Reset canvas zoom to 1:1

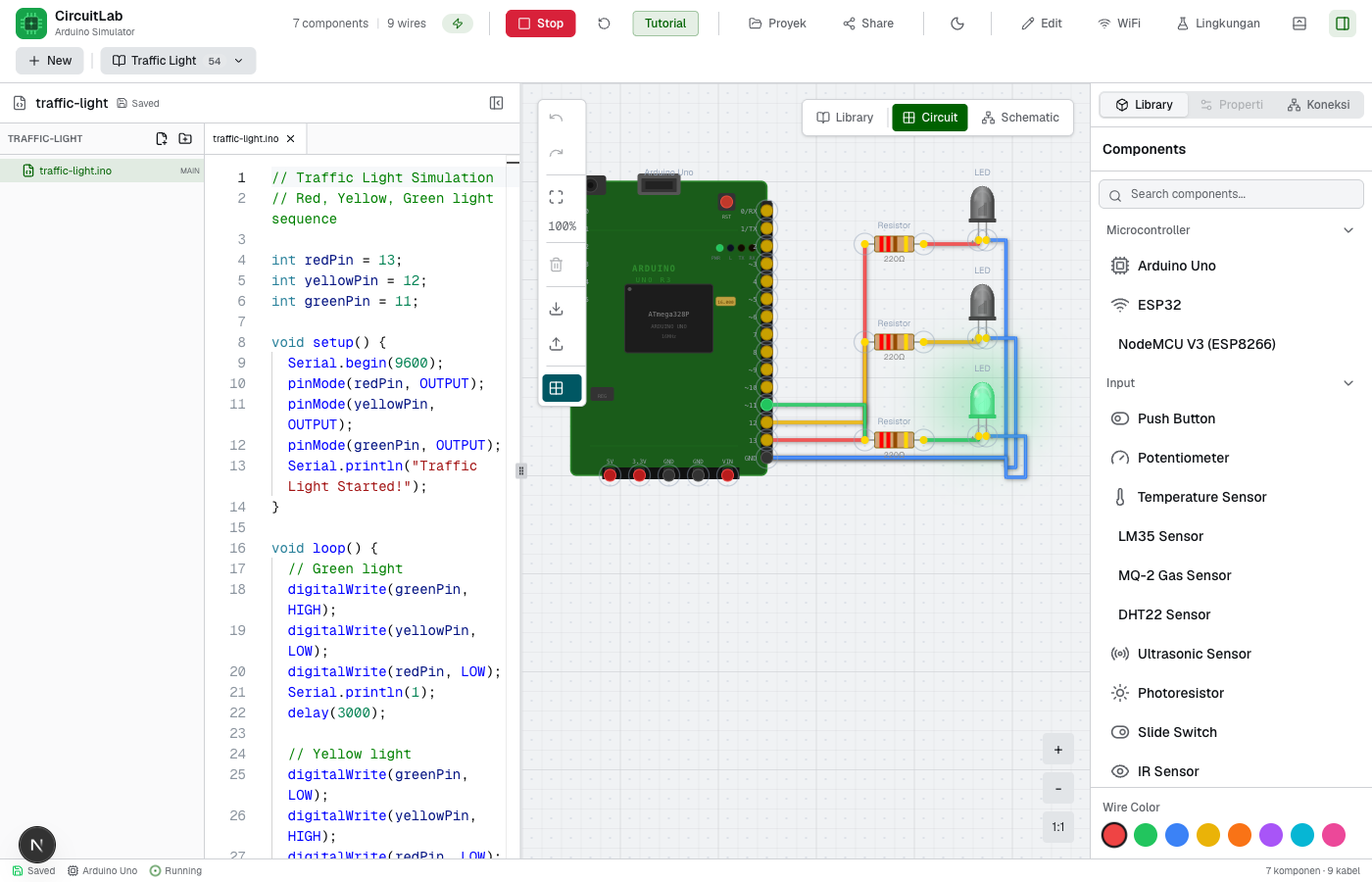click(x=1058, y=827)
